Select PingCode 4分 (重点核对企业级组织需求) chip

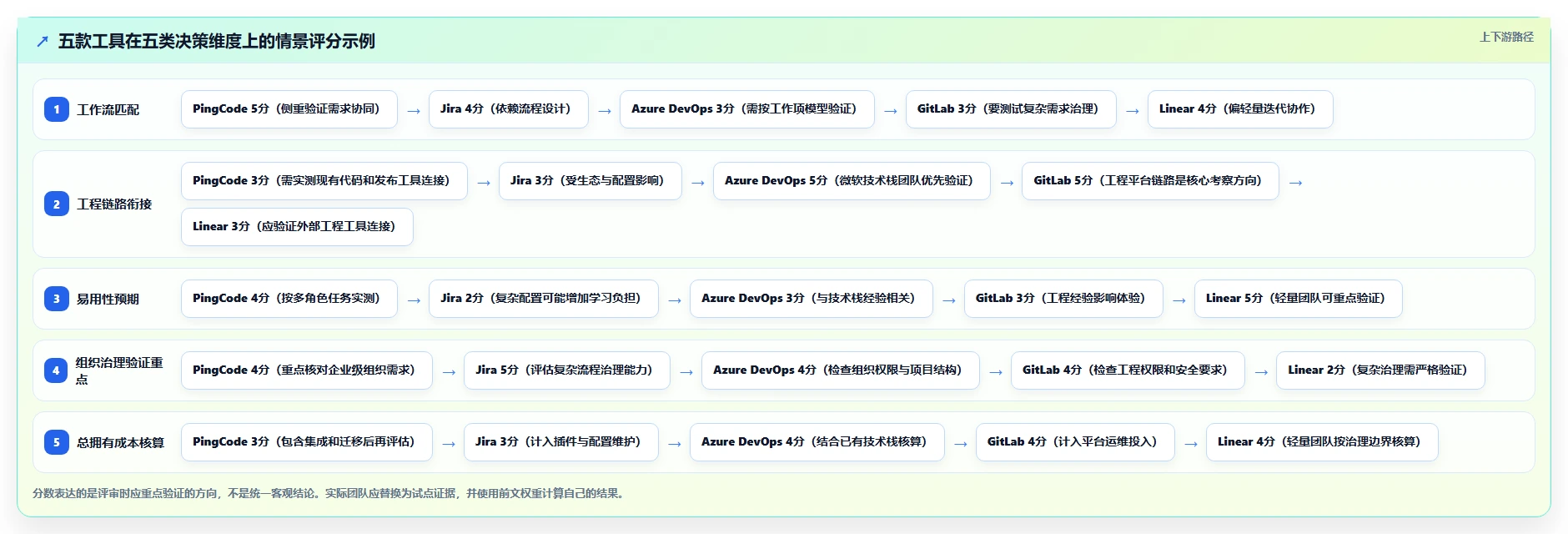click(307, 370)
